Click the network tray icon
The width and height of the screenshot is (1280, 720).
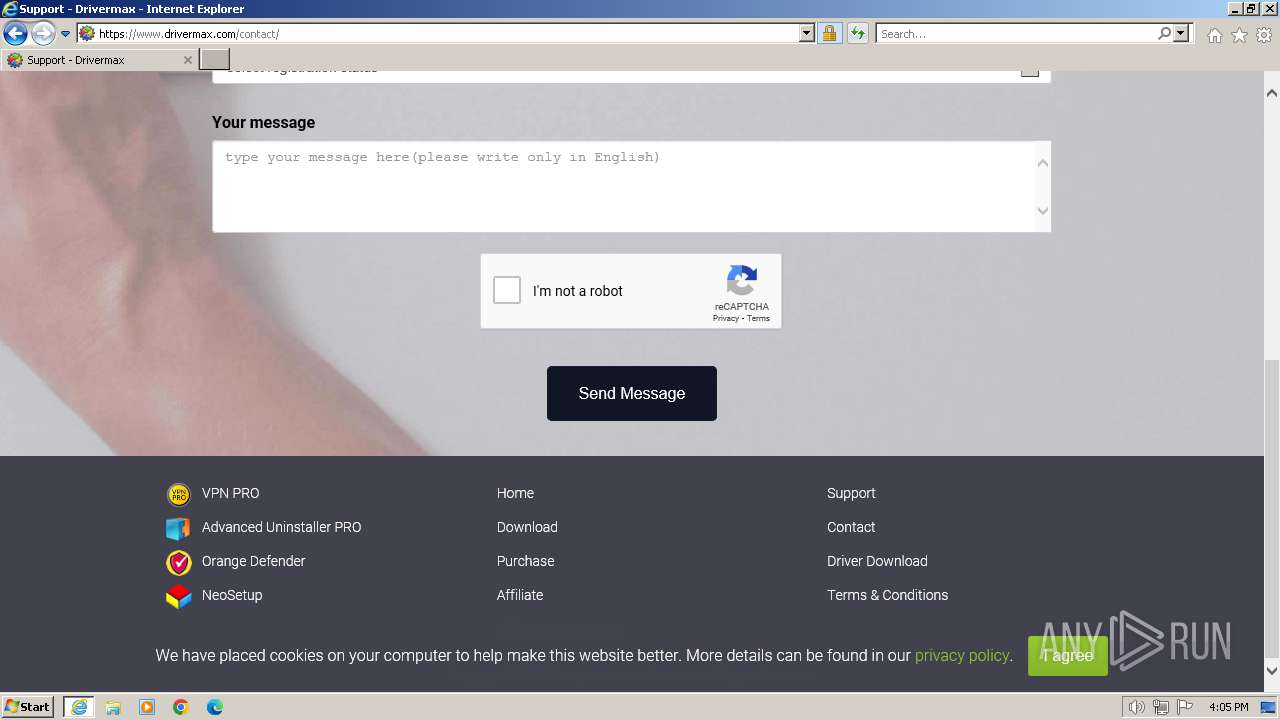tap(1161, 707)
